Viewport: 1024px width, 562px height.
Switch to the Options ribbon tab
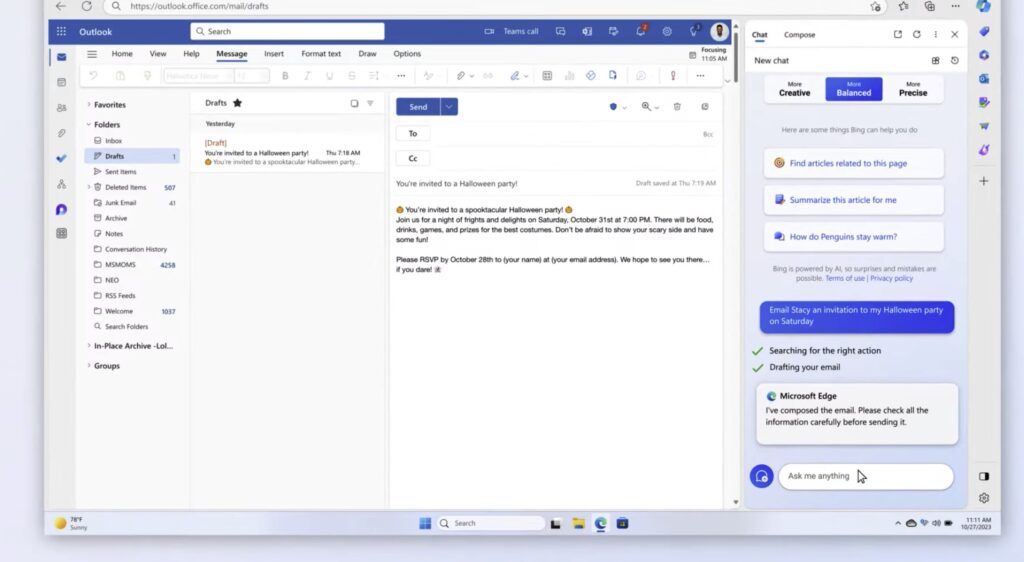(x=407, y=54)
